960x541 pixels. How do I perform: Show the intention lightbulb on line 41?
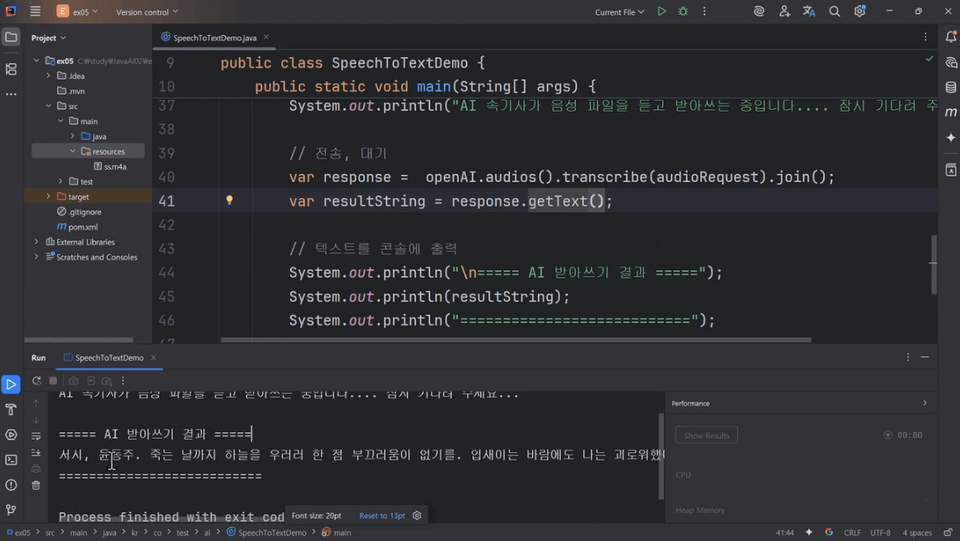click(230, 200)
